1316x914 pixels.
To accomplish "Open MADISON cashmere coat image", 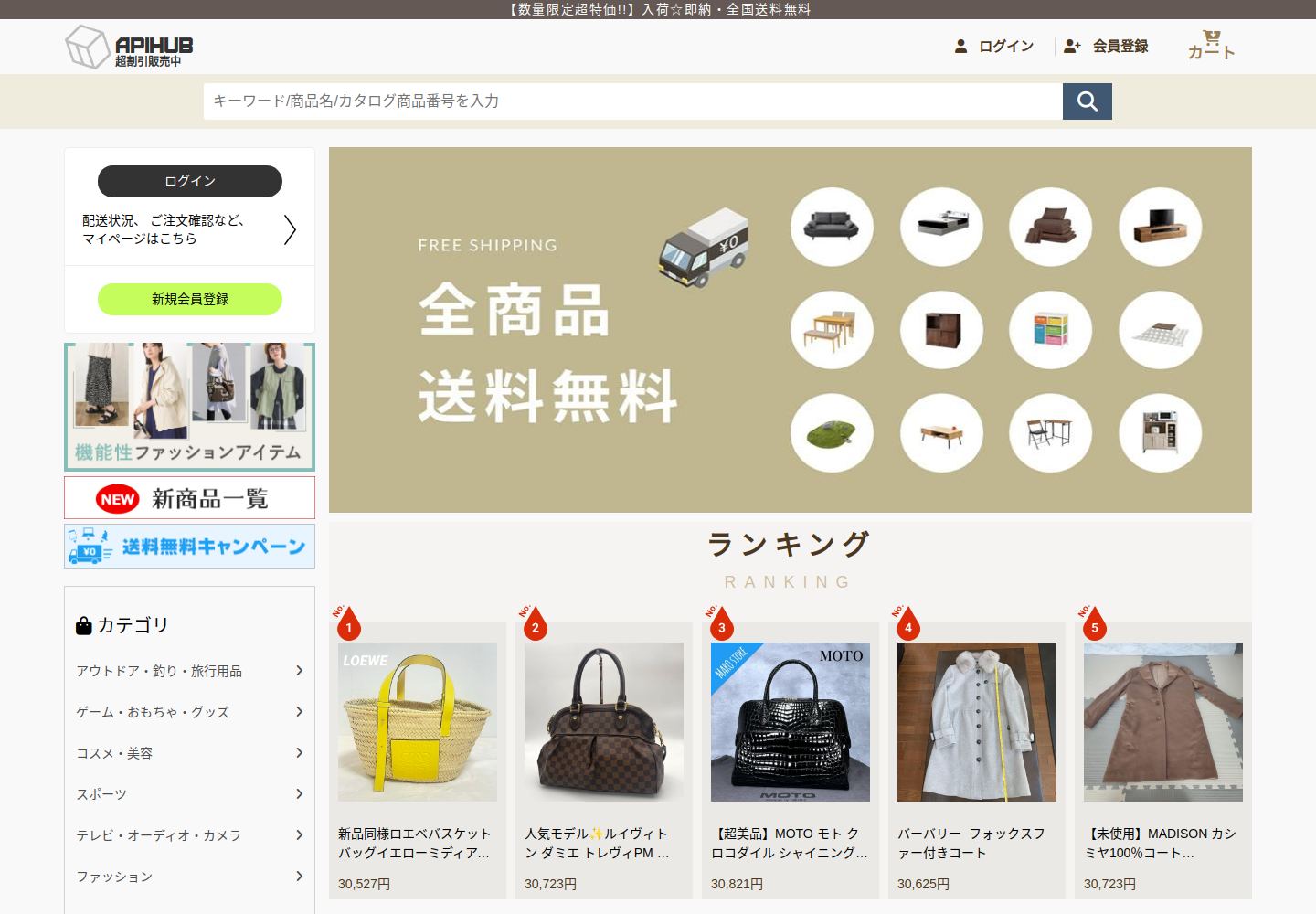I will click(x=1163, y=722).
